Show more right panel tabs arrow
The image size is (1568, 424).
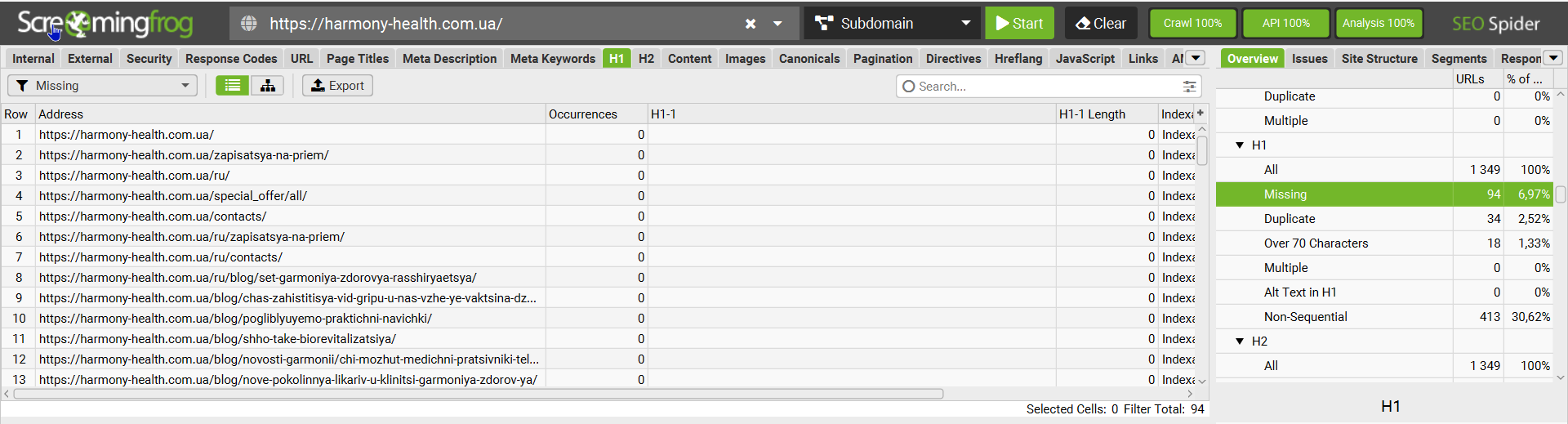point(1553,58)
